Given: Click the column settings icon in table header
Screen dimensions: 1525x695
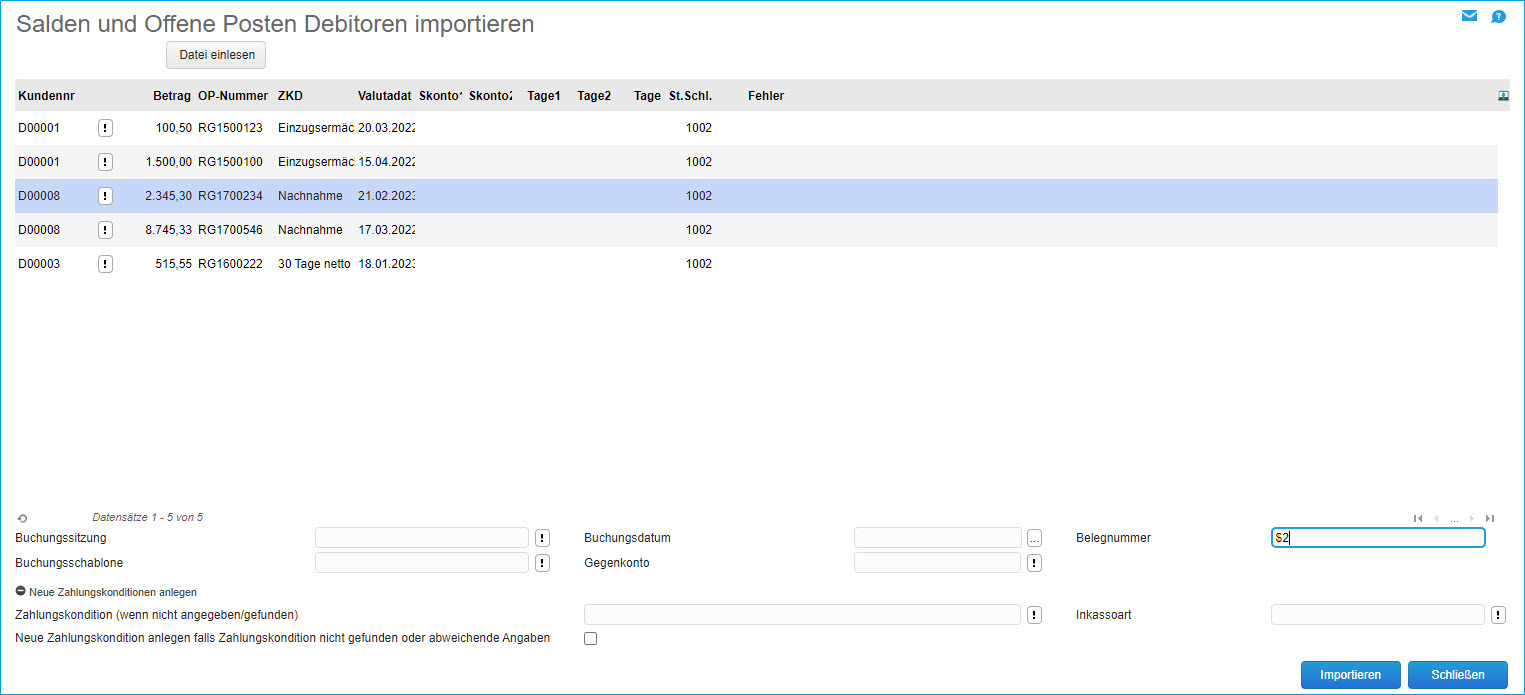Looking at the screenshot, I should pyautogui.click(x=1502, y=96).
